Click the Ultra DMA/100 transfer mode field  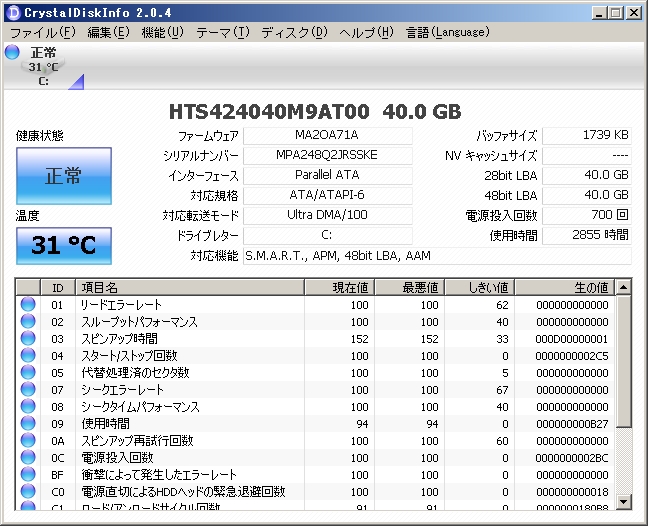coord(328,216)
